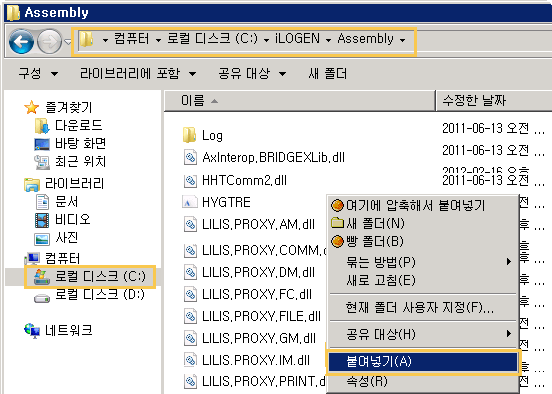
Task: Go to iLOGEN in the breadcrumb
Action: [297, 38]
